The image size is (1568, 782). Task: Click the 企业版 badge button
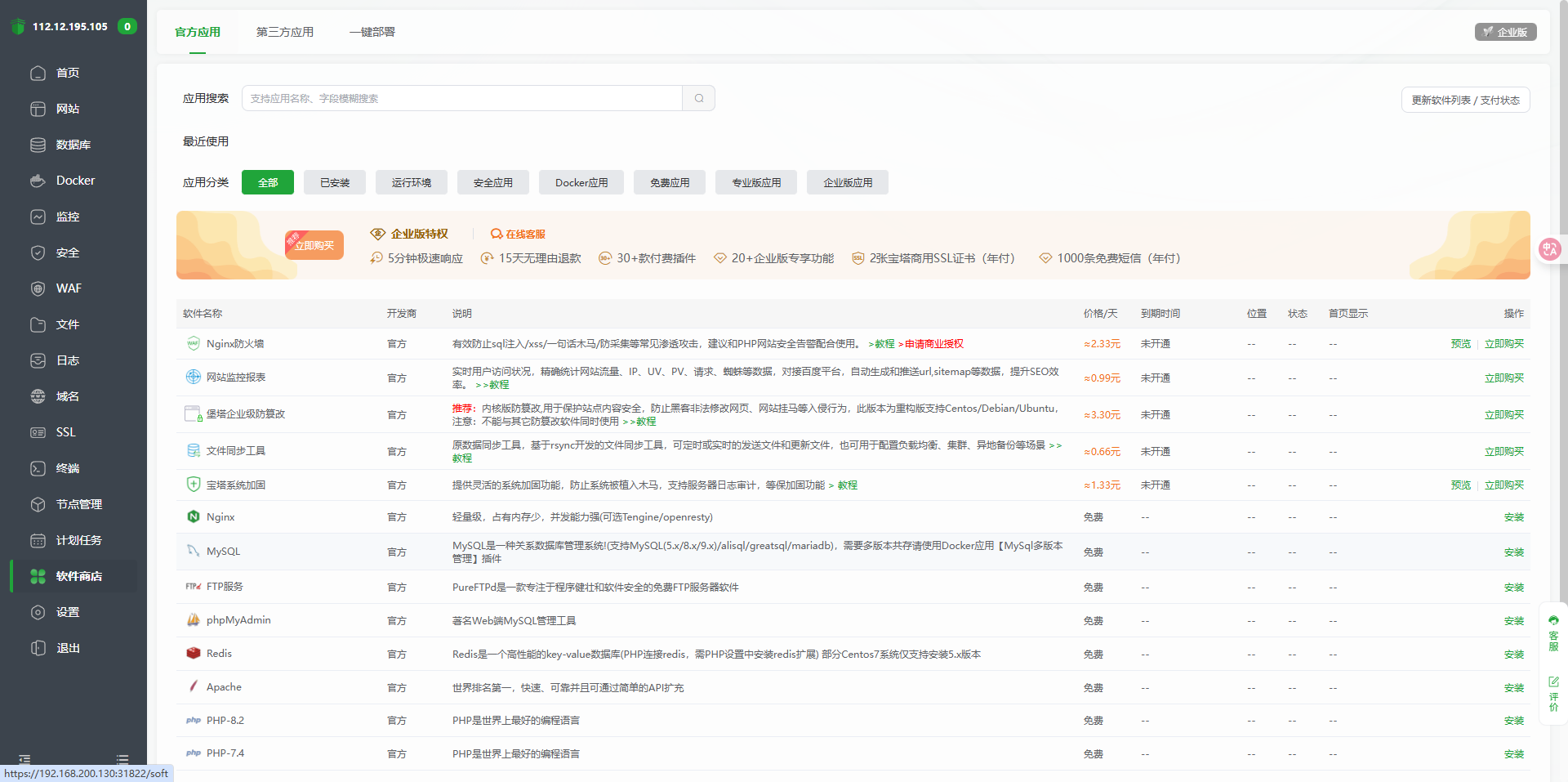pyautogui.click(x=1506, y=32)
